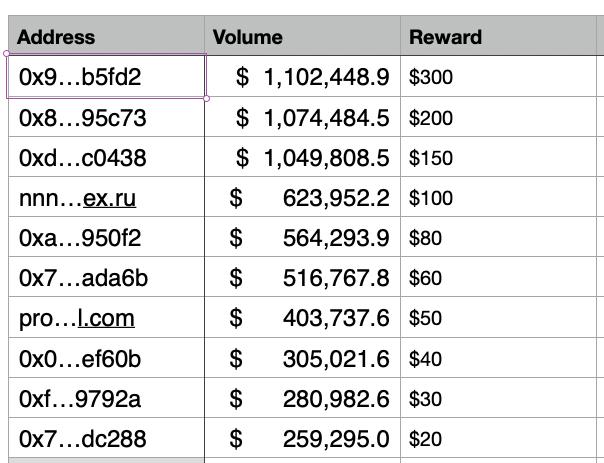
Task: Select the $30 reward cell
Action: pyautogui.click(x=498, y=398)
